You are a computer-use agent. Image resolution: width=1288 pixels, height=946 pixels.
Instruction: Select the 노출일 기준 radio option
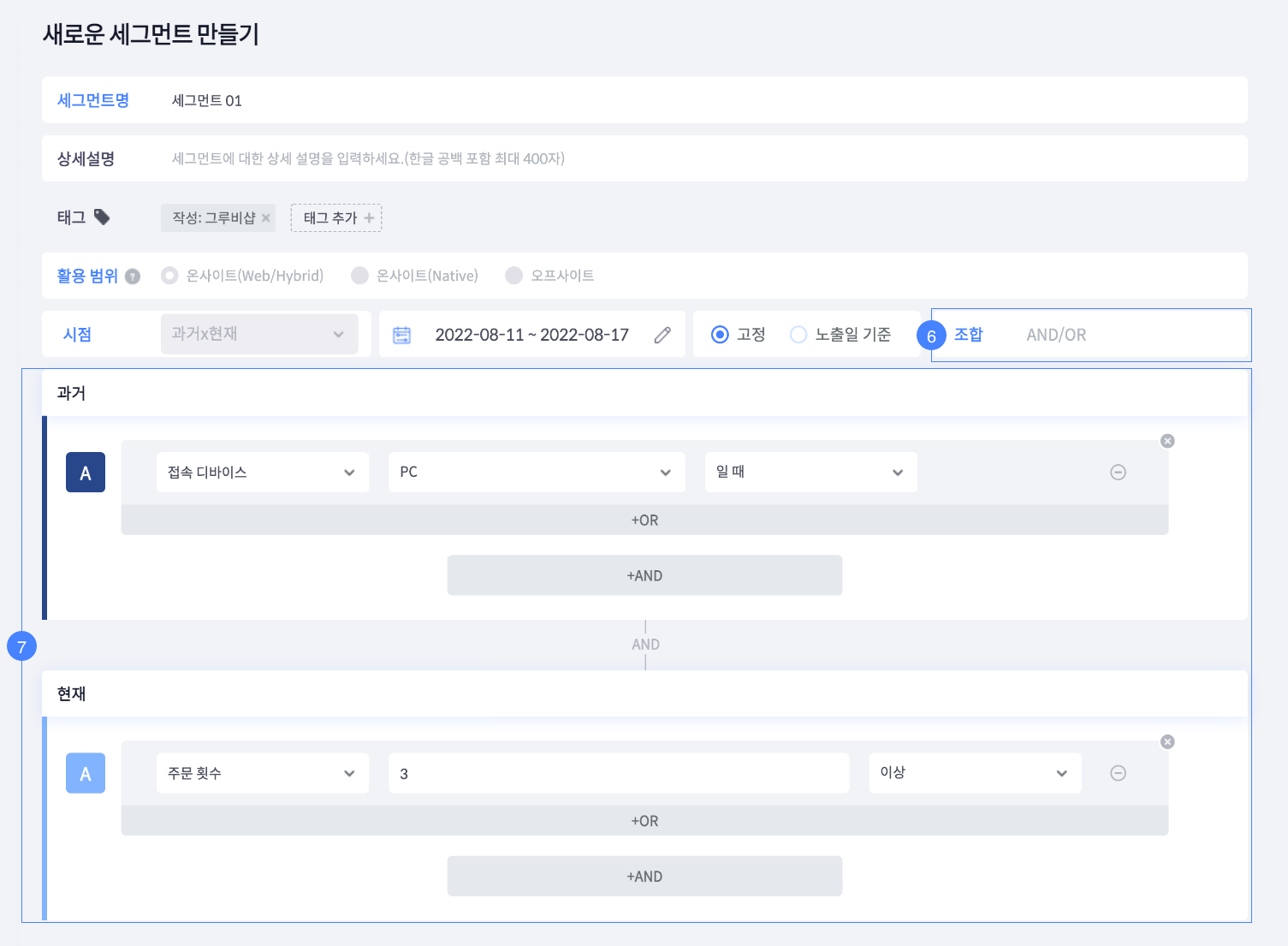pyautogui.click(x=798, y=335)
